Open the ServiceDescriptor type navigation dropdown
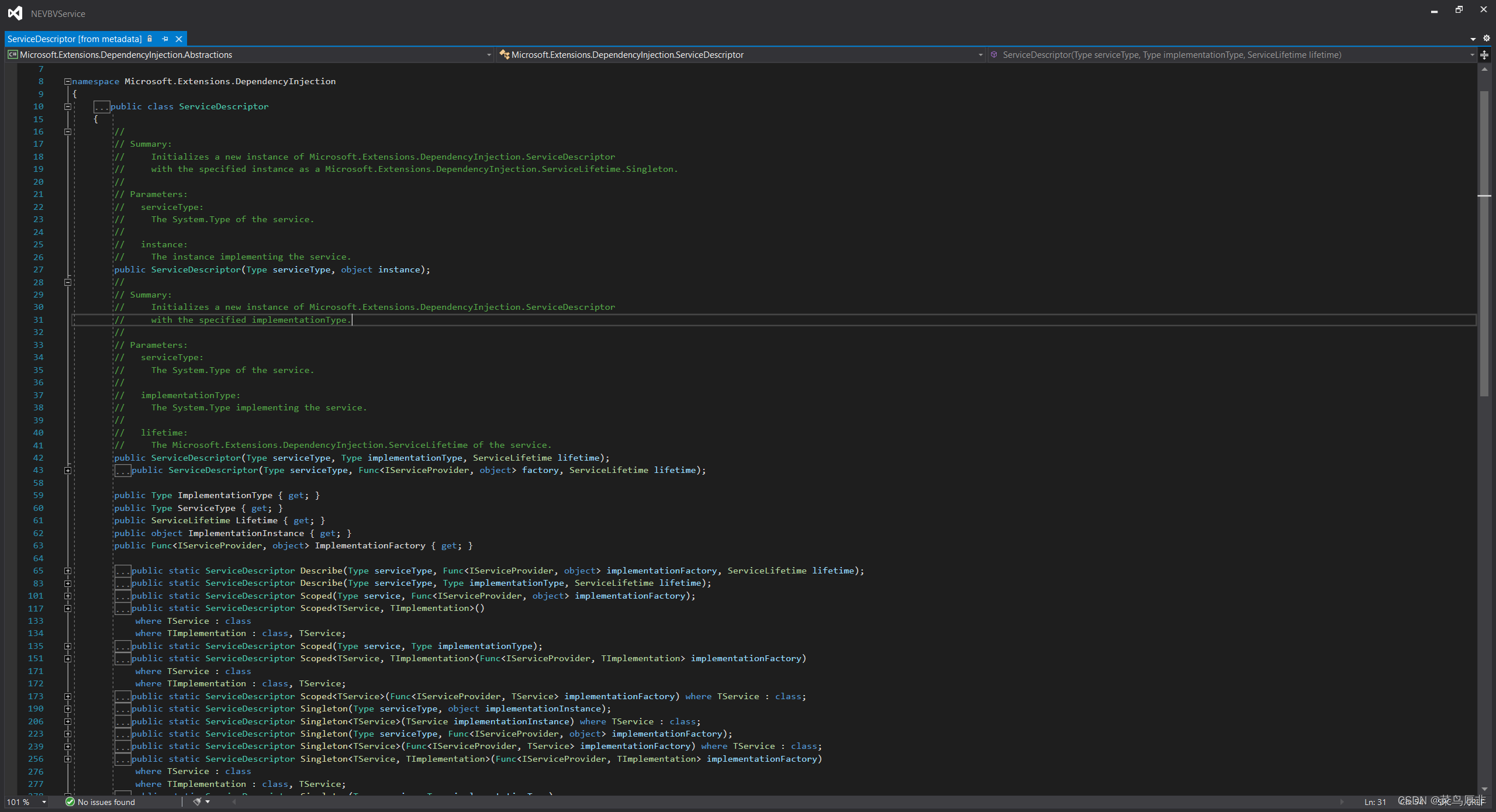This screenshot has height=812, width=1496. [741, 54]
